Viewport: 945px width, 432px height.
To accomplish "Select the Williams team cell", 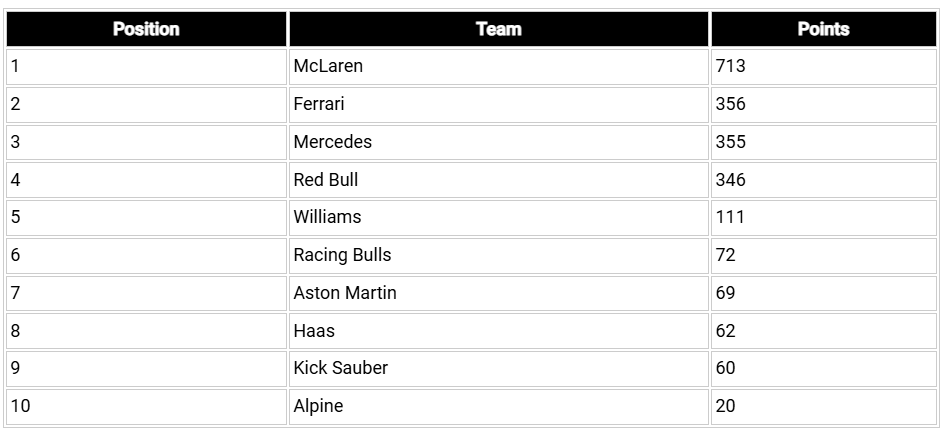I will [327, 217].
